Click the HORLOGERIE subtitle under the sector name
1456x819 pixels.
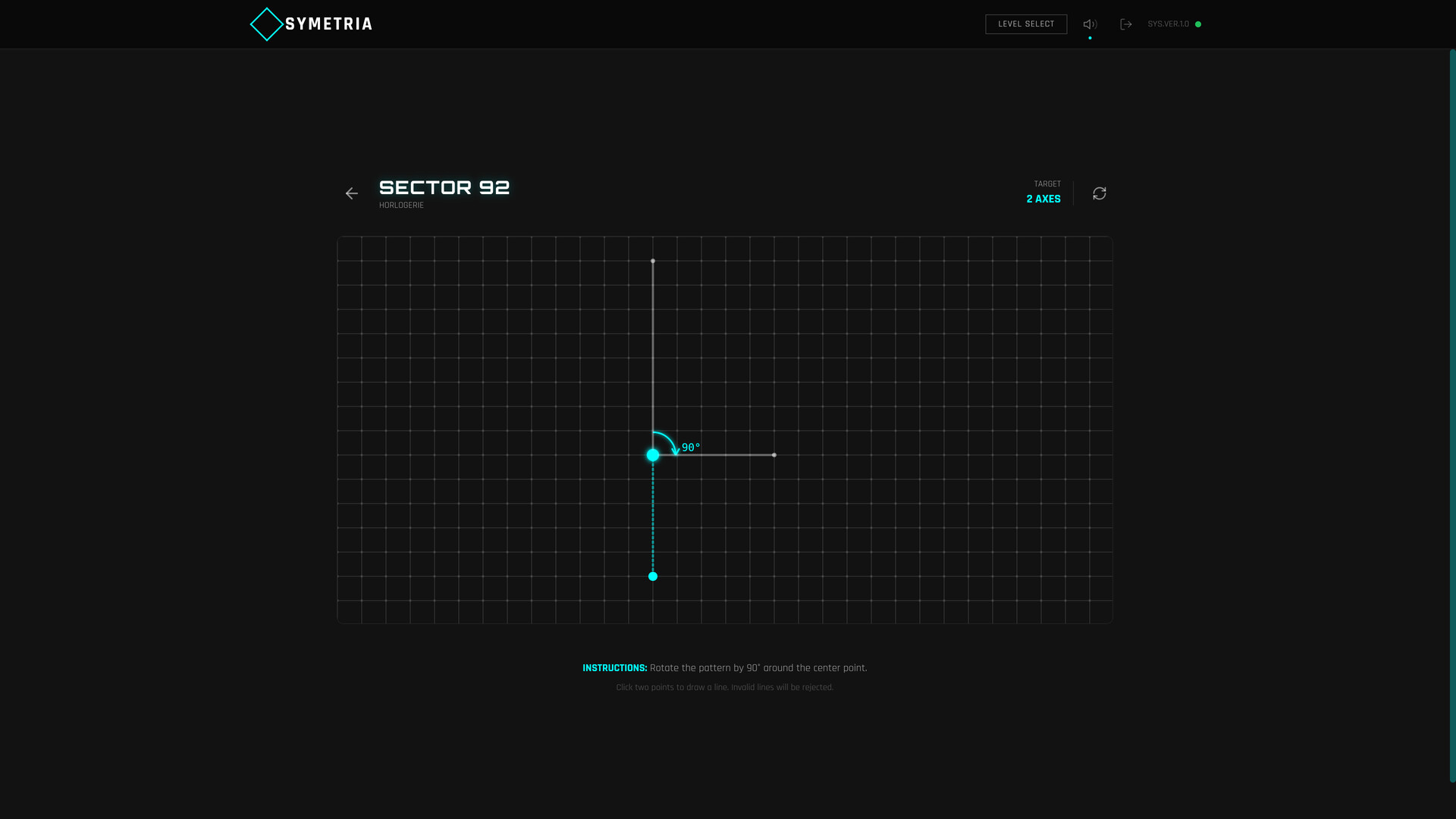(x=401, y=206)
